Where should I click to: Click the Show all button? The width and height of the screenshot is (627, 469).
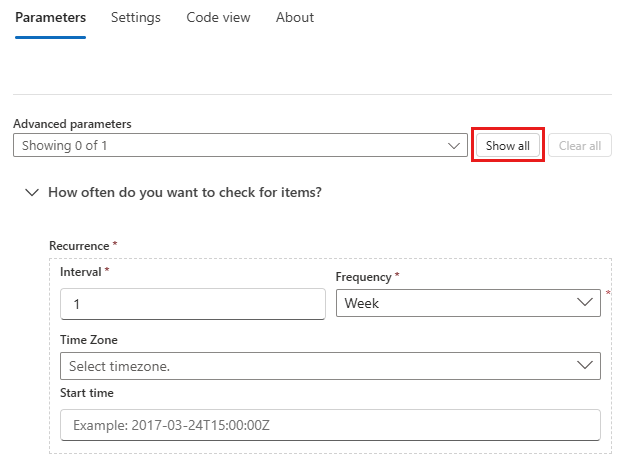point(508,146)
